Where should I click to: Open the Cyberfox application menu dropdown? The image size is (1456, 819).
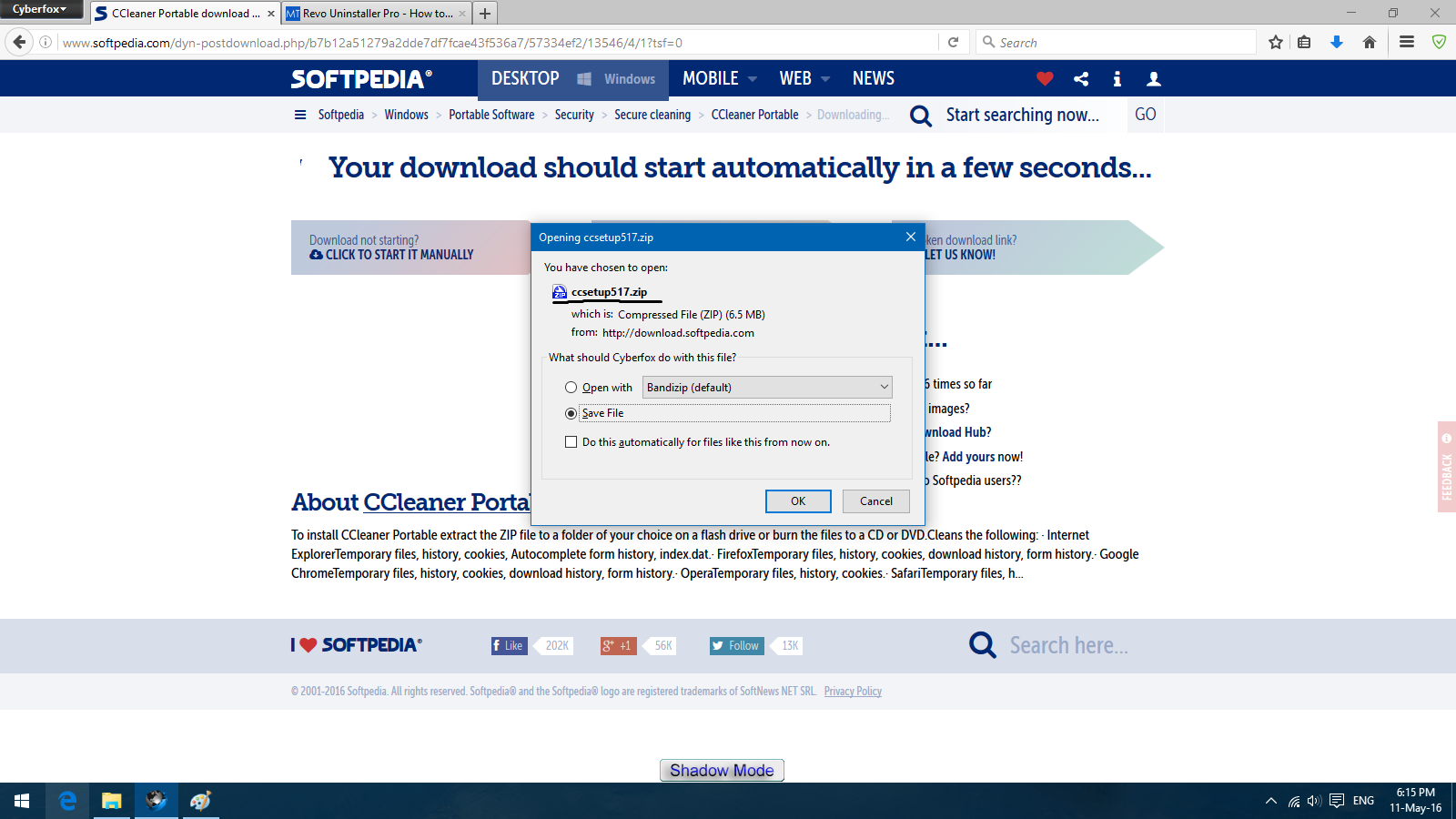[41, 9]
